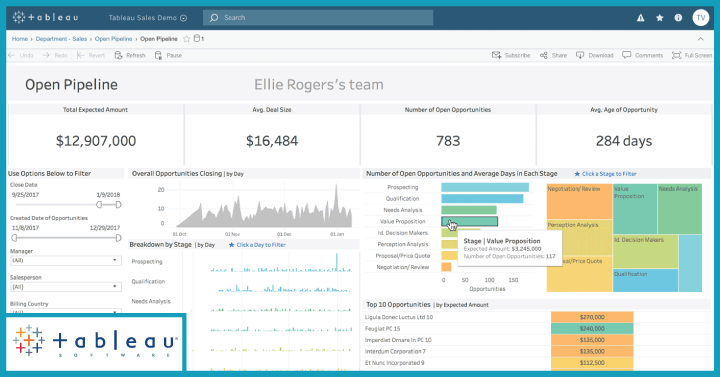Pause the view updates
Viewport: 720px width, 377px height.
coord(168,55)
